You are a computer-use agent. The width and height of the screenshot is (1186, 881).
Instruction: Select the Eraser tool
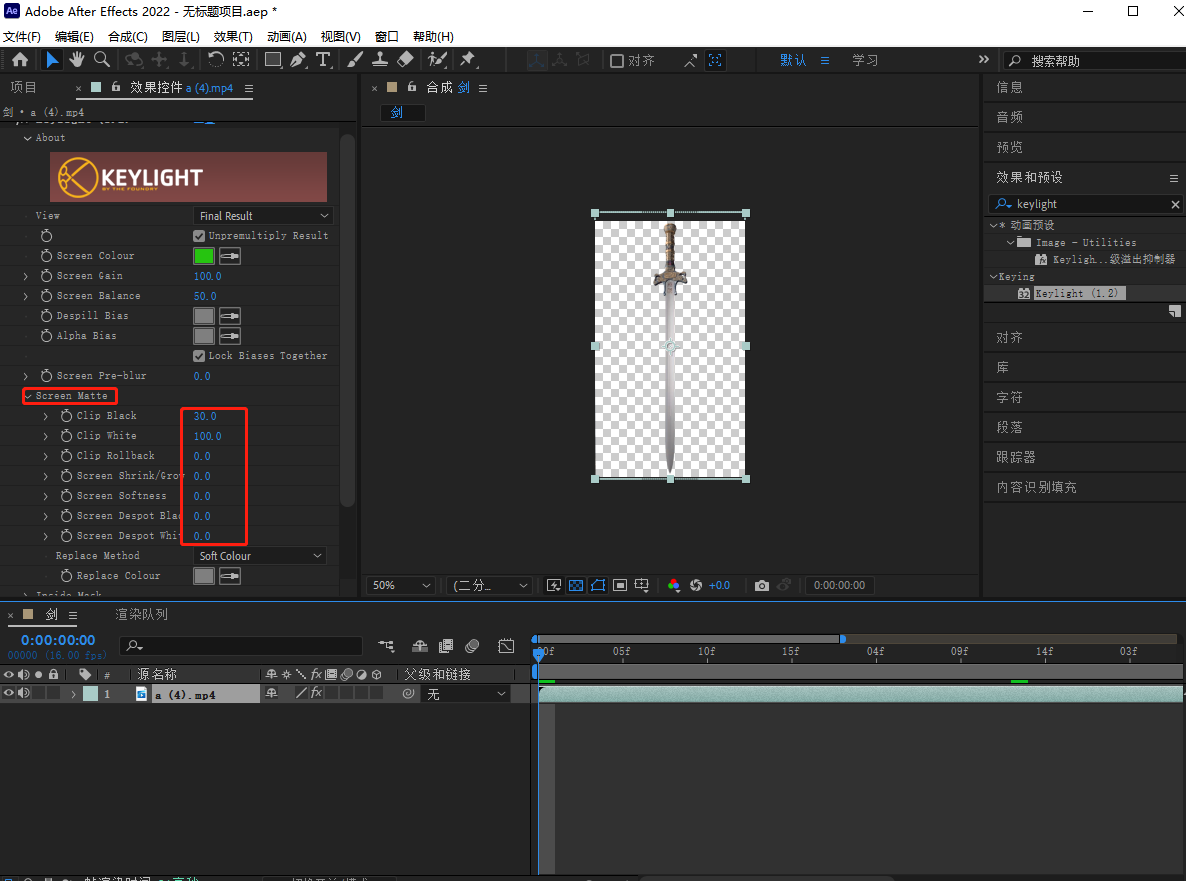pos(405,60)
